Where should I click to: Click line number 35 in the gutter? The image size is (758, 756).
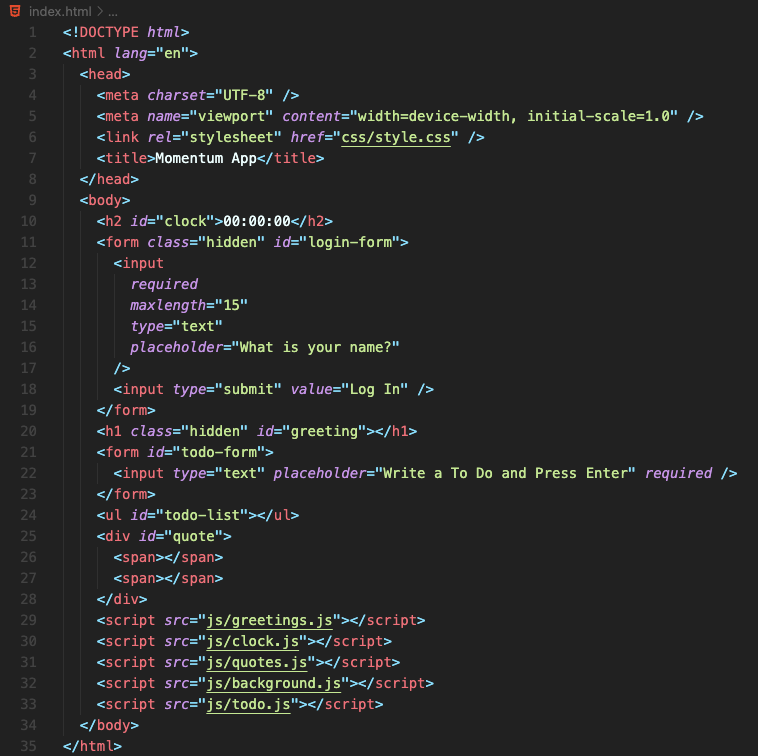(29, 746)
